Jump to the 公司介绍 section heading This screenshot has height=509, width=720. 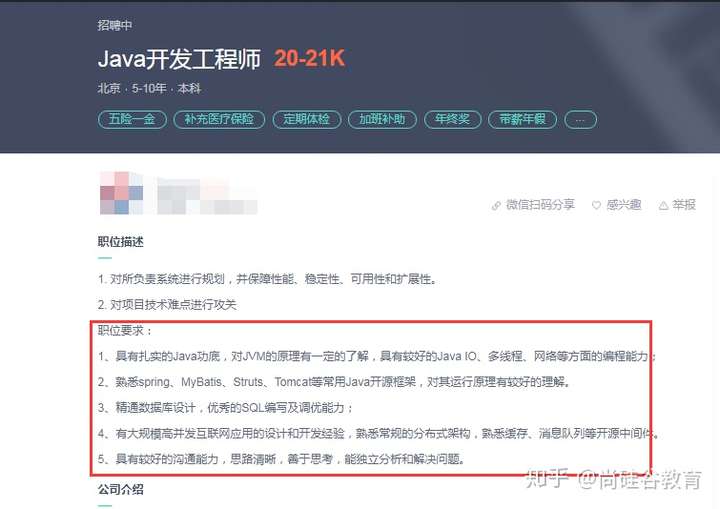pos(120,489)
